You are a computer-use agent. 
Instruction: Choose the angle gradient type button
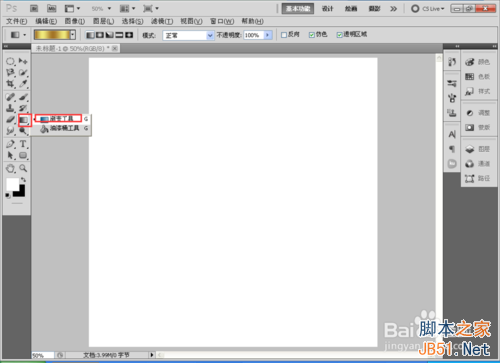pyautogui.click(x=109, y=35)
